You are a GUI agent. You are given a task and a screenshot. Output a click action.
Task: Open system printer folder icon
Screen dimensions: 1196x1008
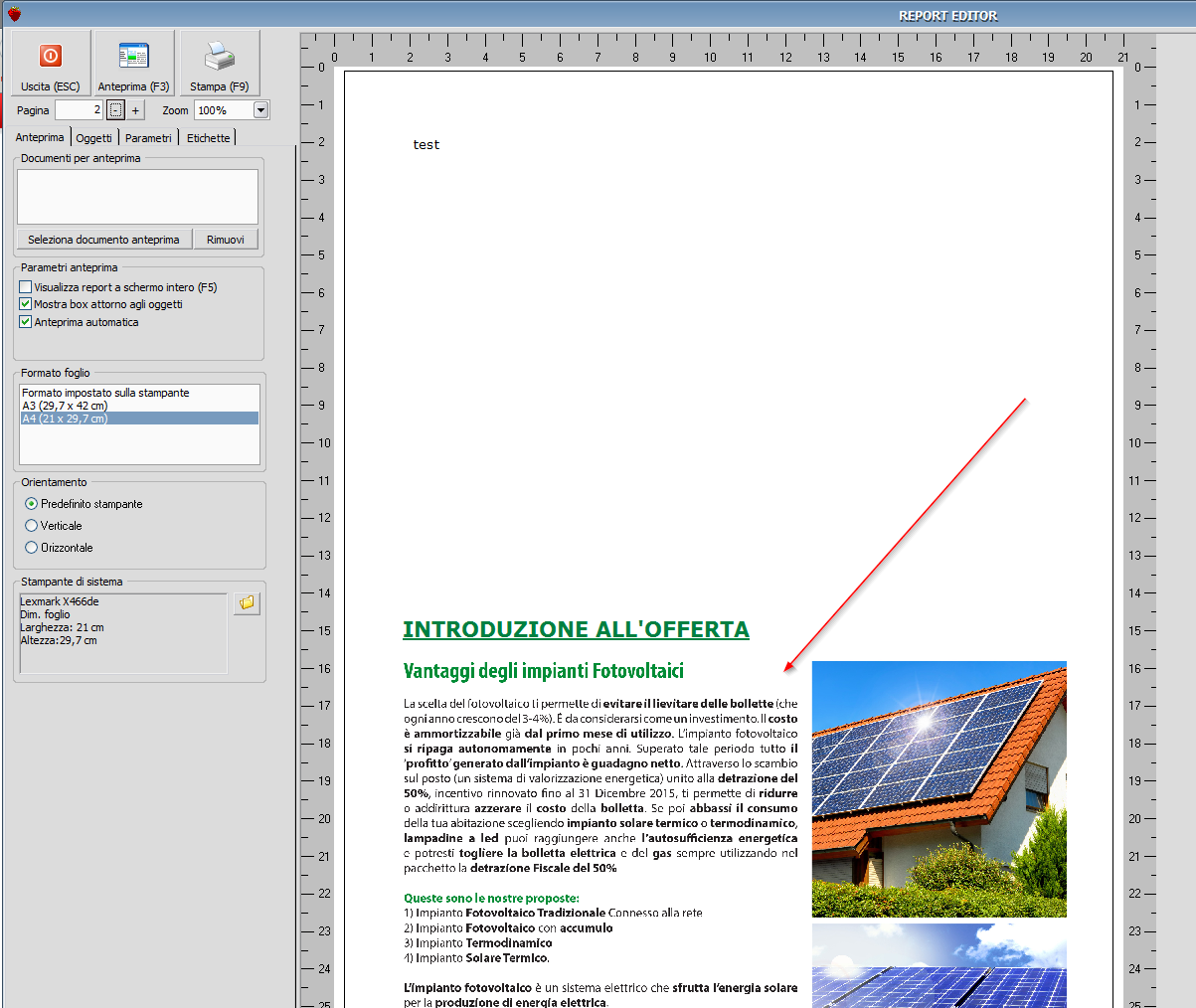247,603
